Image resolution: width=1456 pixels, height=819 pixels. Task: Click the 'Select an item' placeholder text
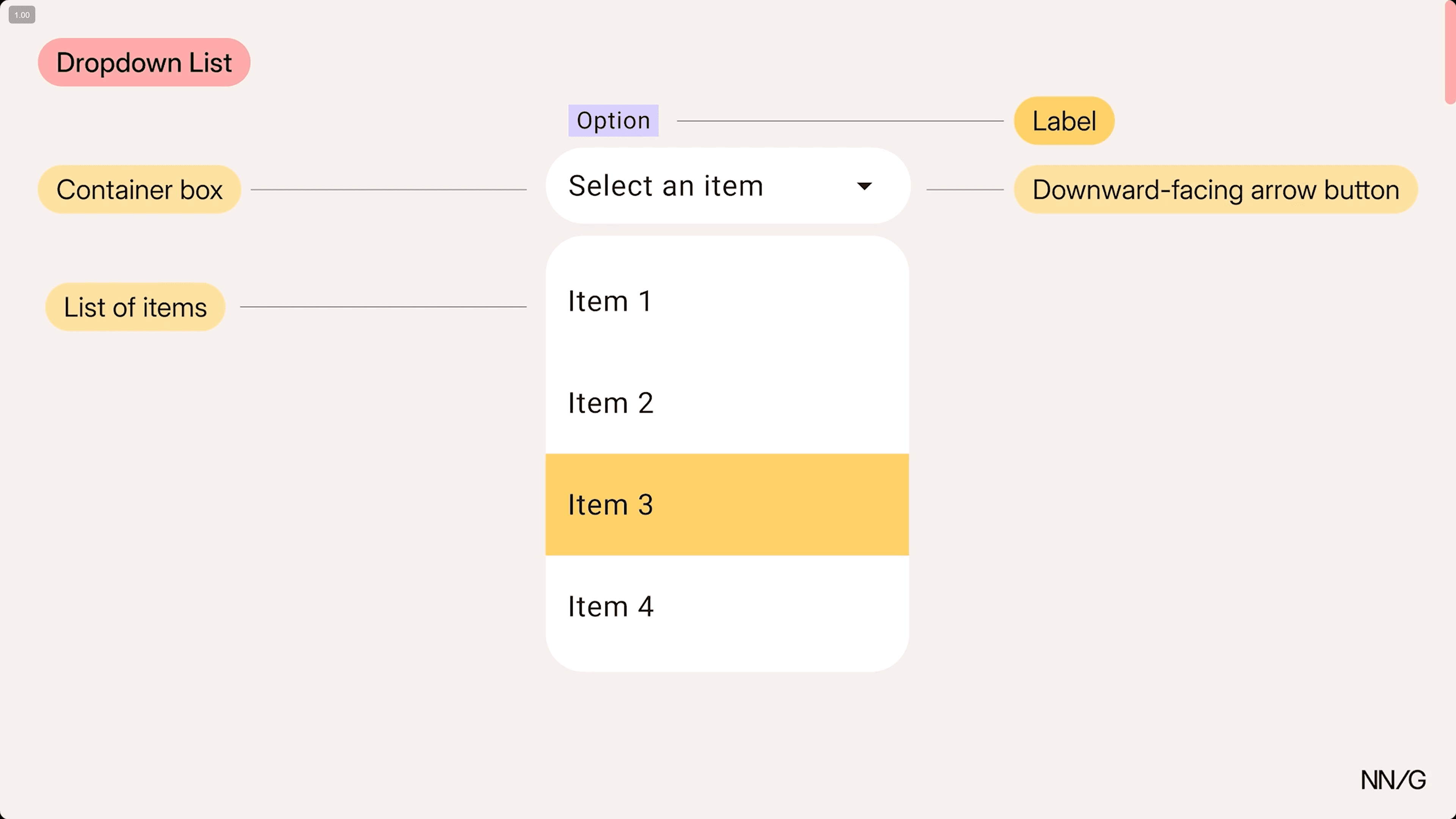[666, 186]
